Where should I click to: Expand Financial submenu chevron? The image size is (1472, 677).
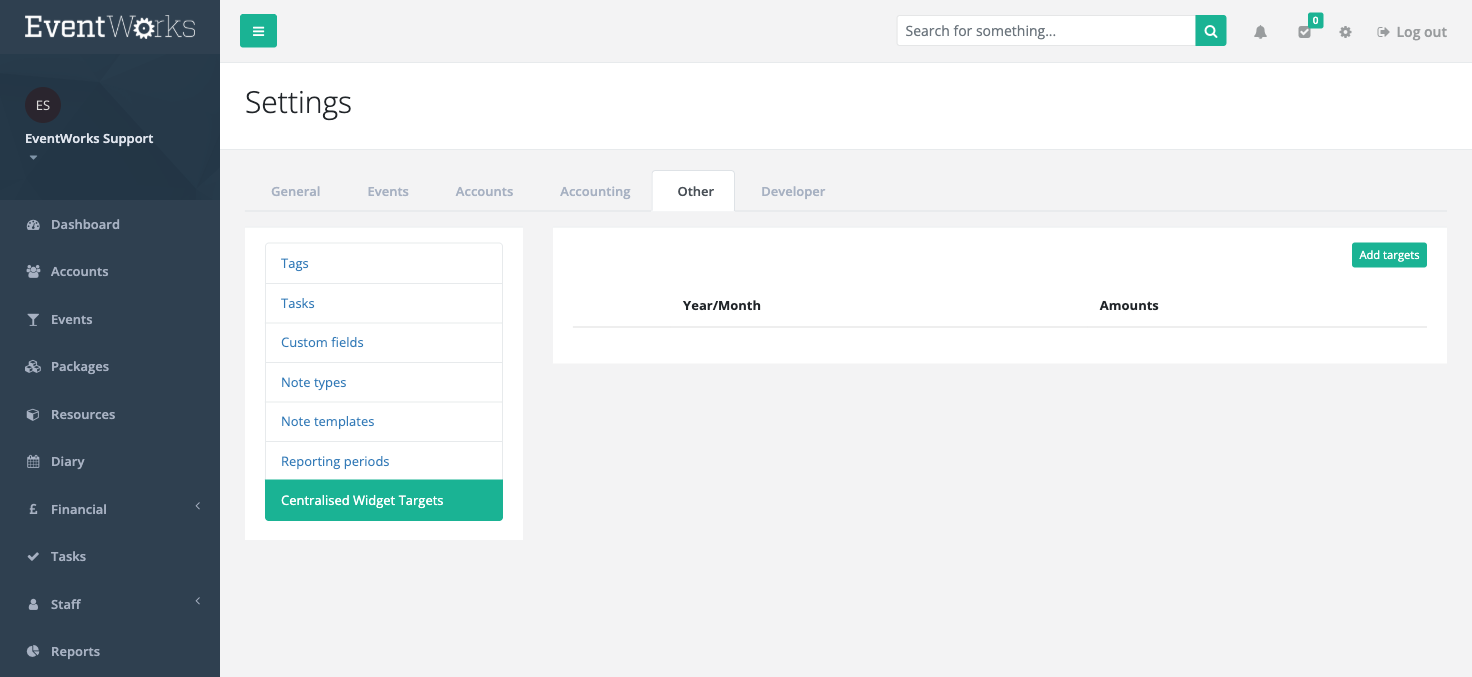198,506
